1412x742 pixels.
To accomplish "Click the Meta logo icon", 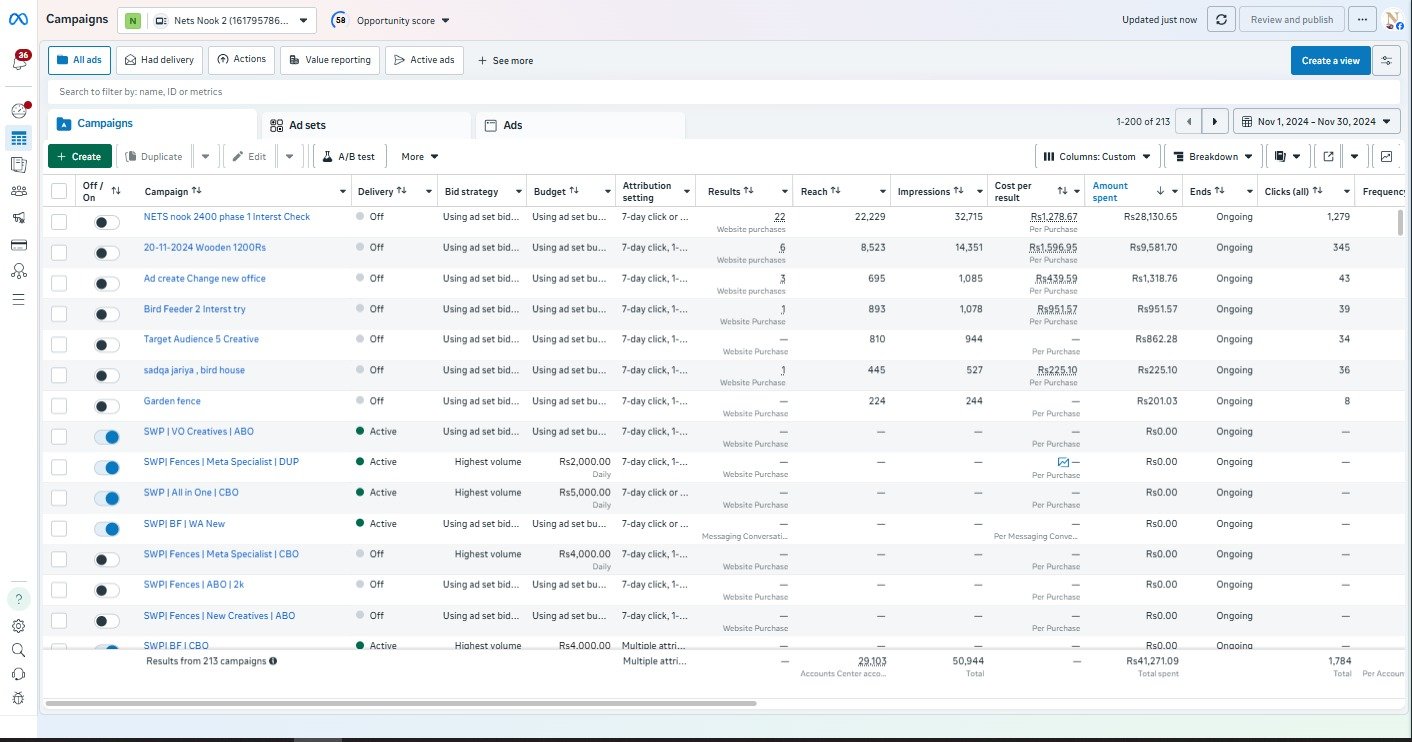I will [19, 20].
